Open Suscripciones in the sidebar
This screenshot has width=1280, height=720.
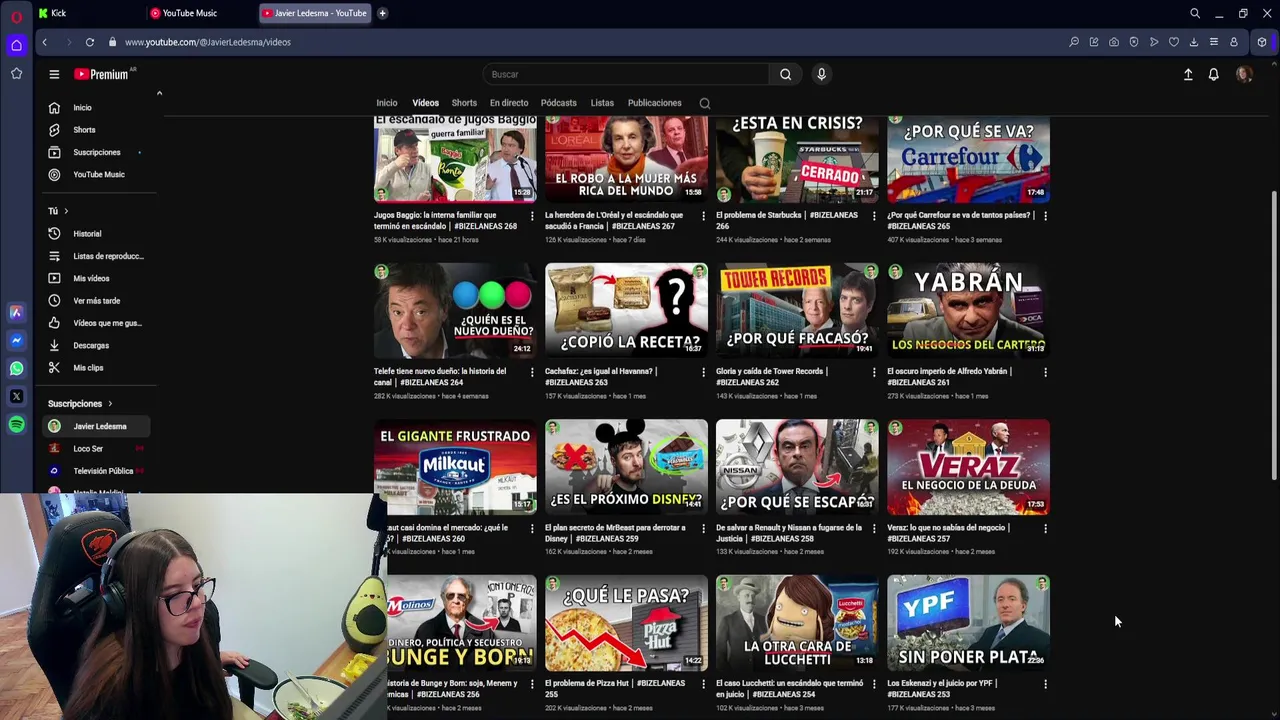[x=97, y=152]
